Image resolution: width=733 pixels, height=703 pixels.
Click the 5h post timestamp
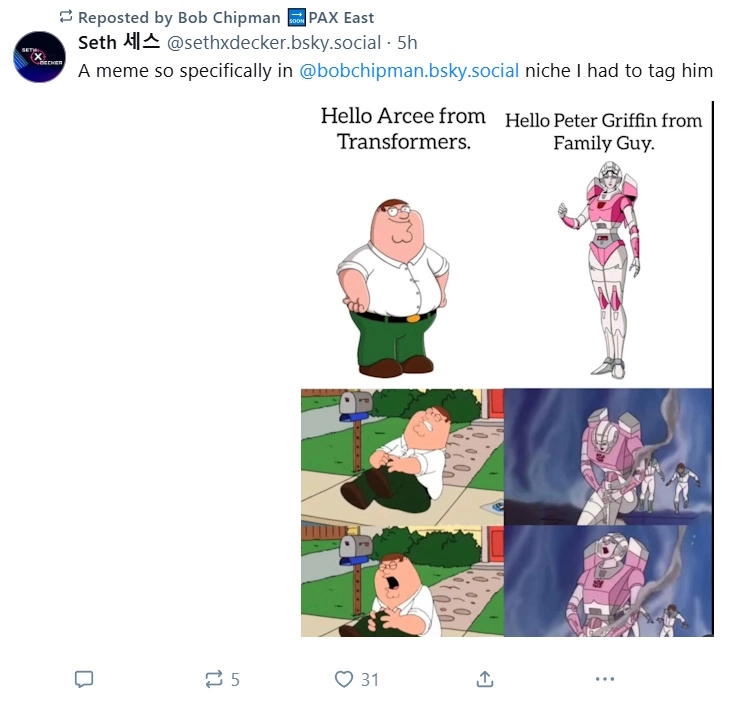point(407,43)
